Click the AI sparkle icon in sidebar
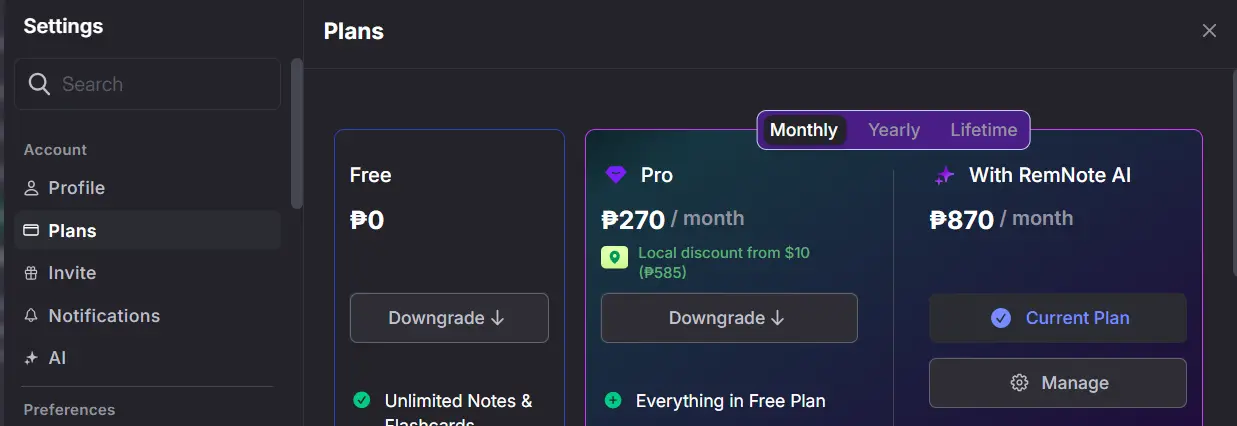This screenshot has width=1237, height=426. pos(31,358)
